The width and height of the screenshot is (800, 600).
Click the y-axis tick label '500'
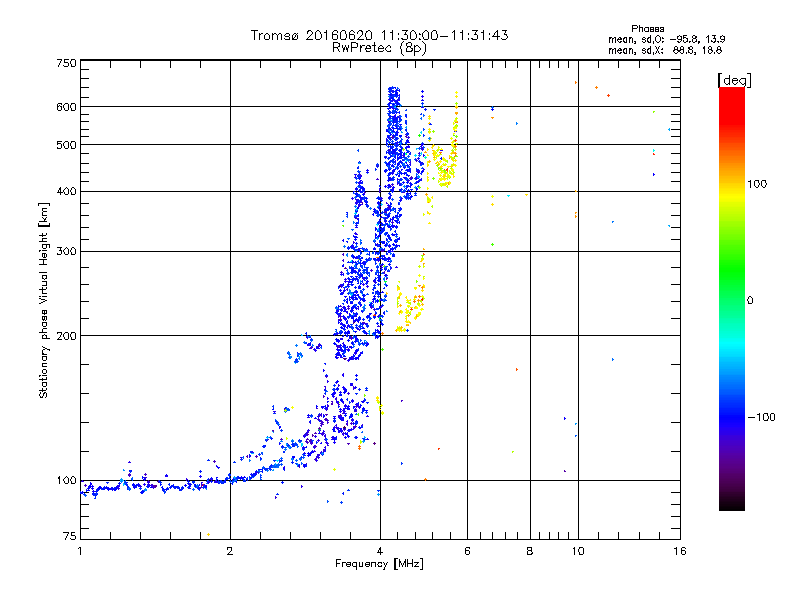66,145
